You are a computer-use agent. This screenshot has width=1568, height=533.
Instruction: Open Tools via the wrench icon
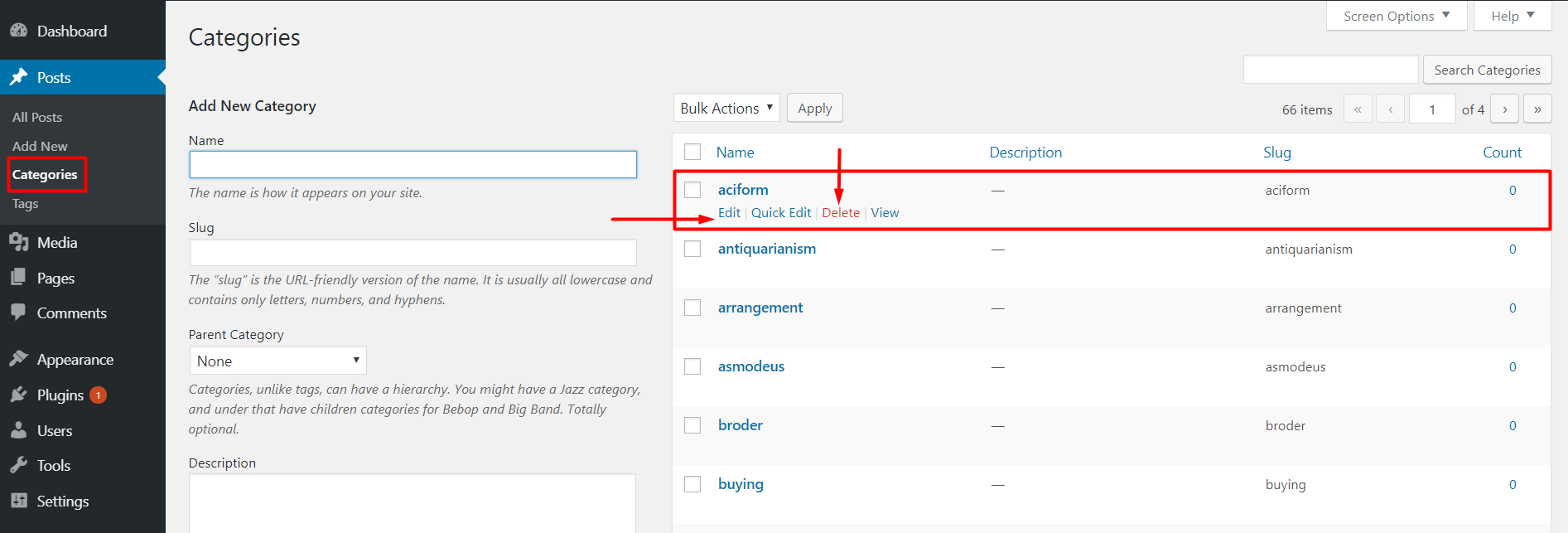click(x=20, y=465)
